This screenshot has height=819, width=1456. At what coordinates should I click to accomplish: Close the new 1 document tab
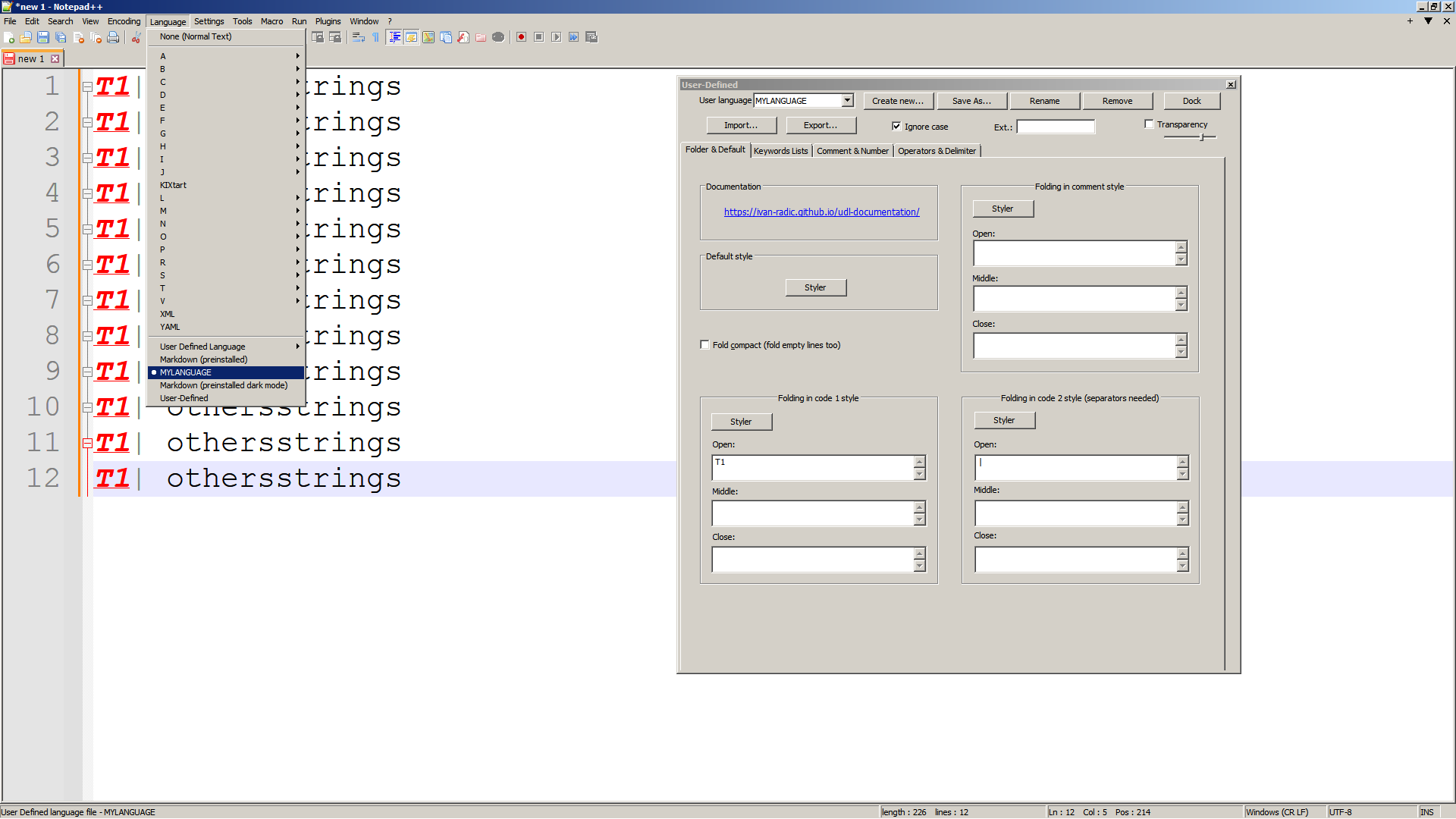pos(55,58)
